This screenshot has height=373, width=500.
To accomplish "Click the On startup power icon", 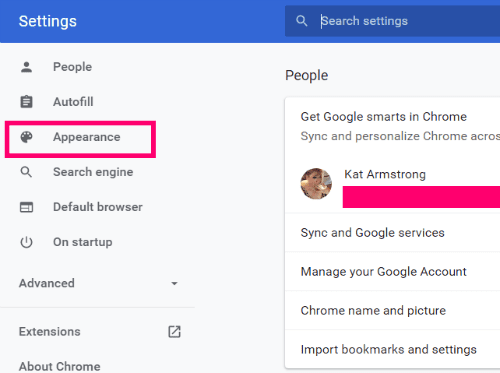I will coord(26,242).
